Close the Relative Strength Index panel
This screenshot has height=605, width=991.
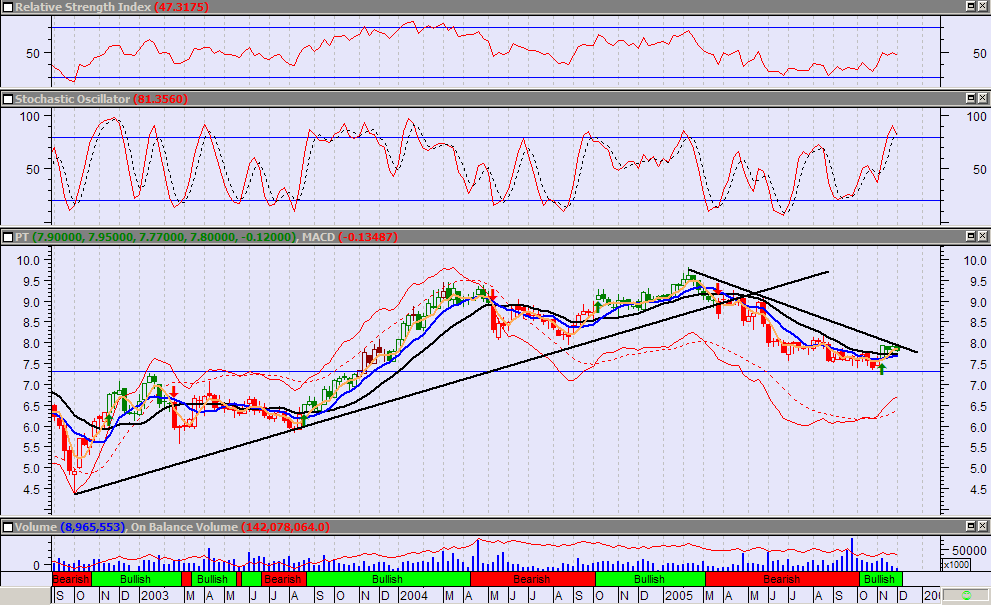(983, 7)
